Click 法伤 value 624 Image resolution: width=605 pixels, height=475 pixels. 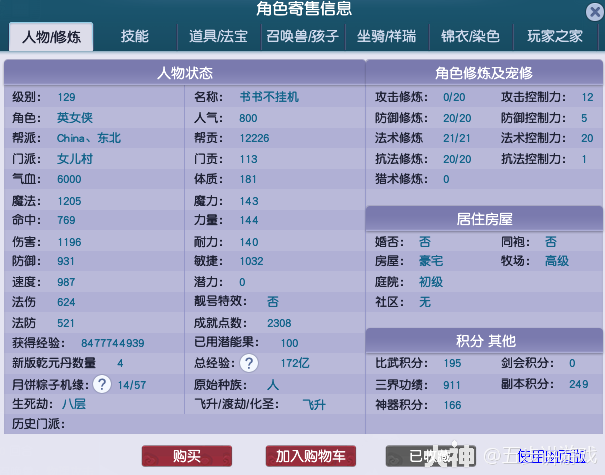tap(66, 302)
